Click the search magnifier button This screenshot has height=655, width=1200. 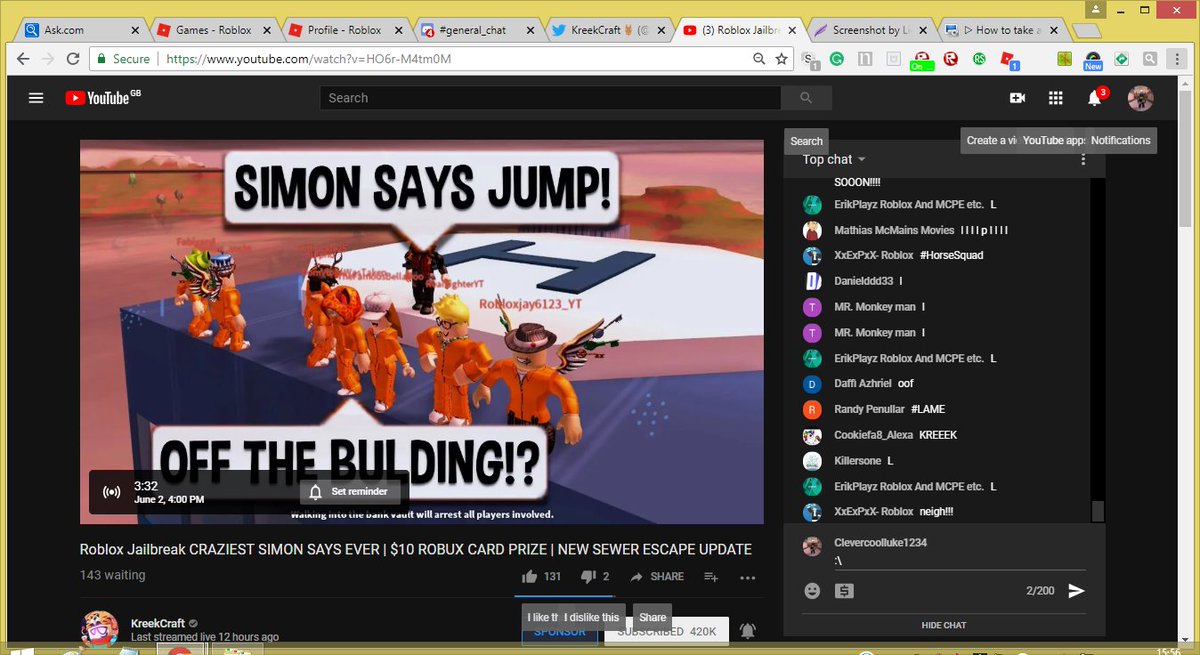click(x=806, y=98)
